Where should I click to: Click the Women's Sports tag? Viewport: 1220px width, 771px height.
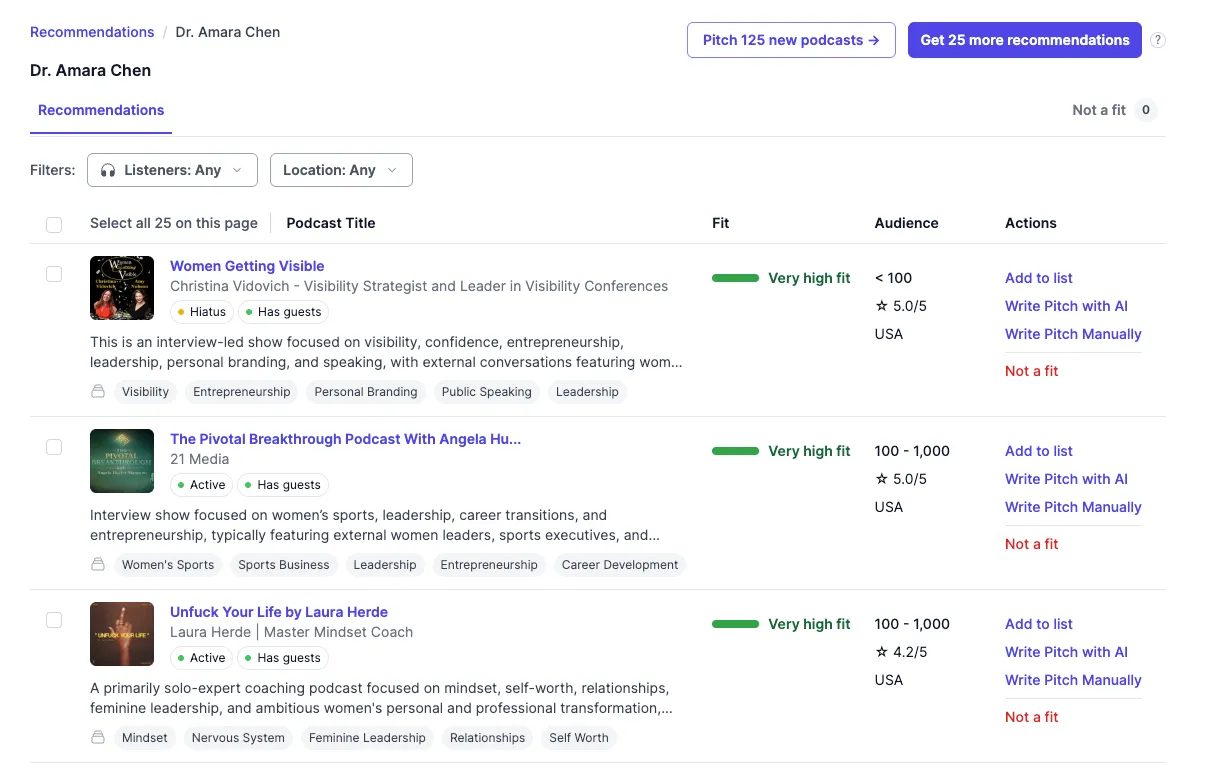pyautogui.click(x=168, y=565)
